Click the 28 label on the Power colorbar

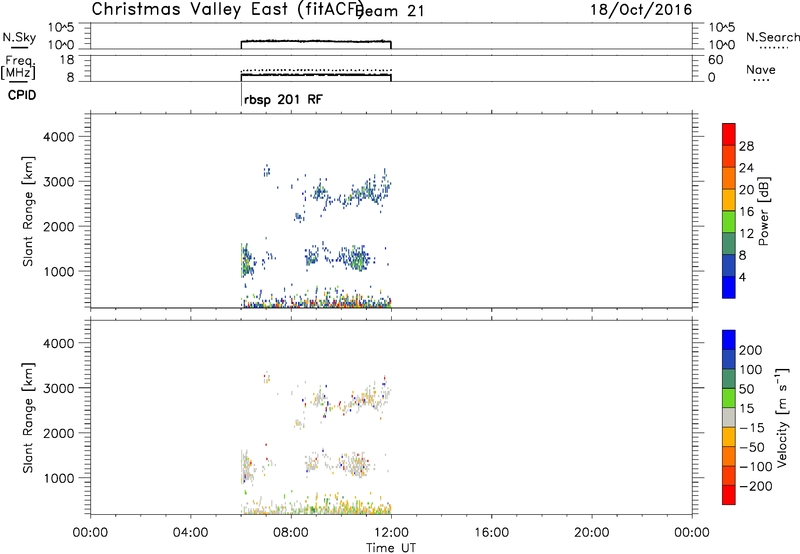coord(746,146)
